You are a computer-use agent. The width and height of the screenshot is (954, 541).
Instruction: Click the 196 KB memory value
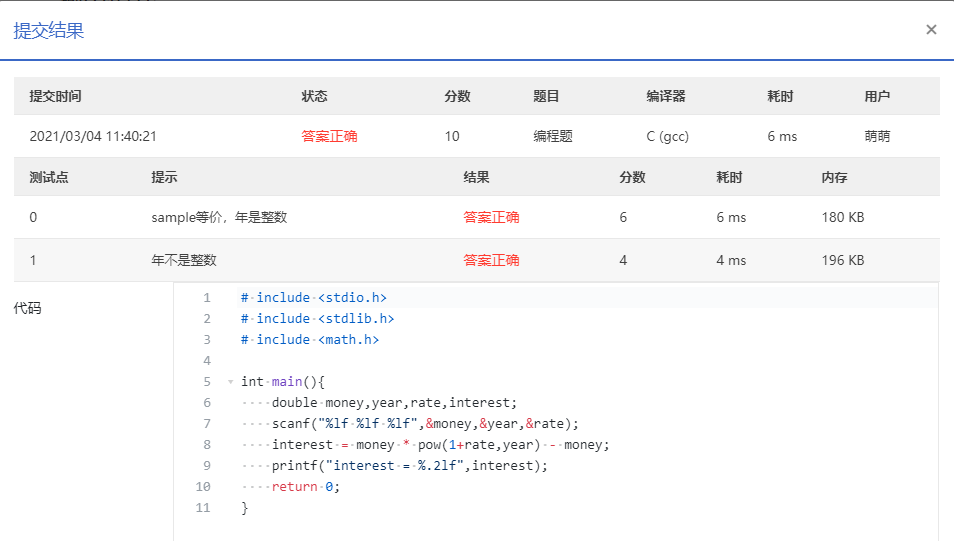point(843,260)
